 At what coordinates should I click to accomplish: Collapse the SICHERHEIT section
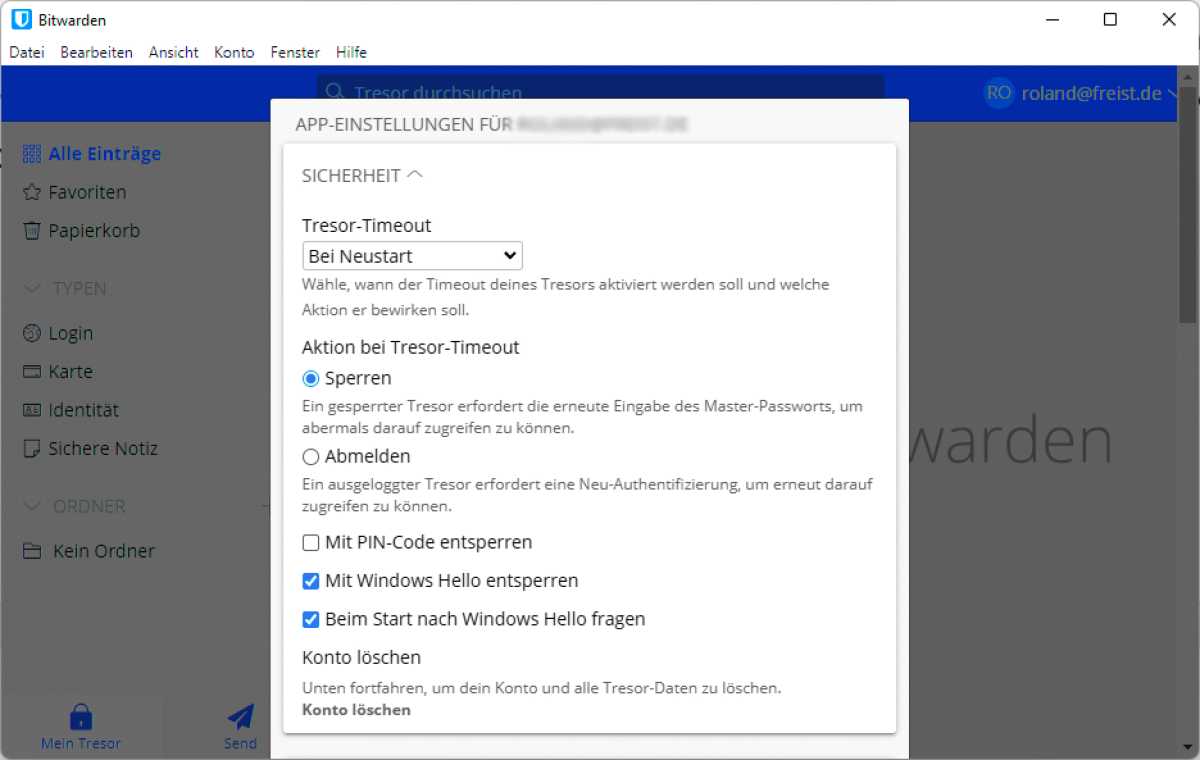point(362,175)
